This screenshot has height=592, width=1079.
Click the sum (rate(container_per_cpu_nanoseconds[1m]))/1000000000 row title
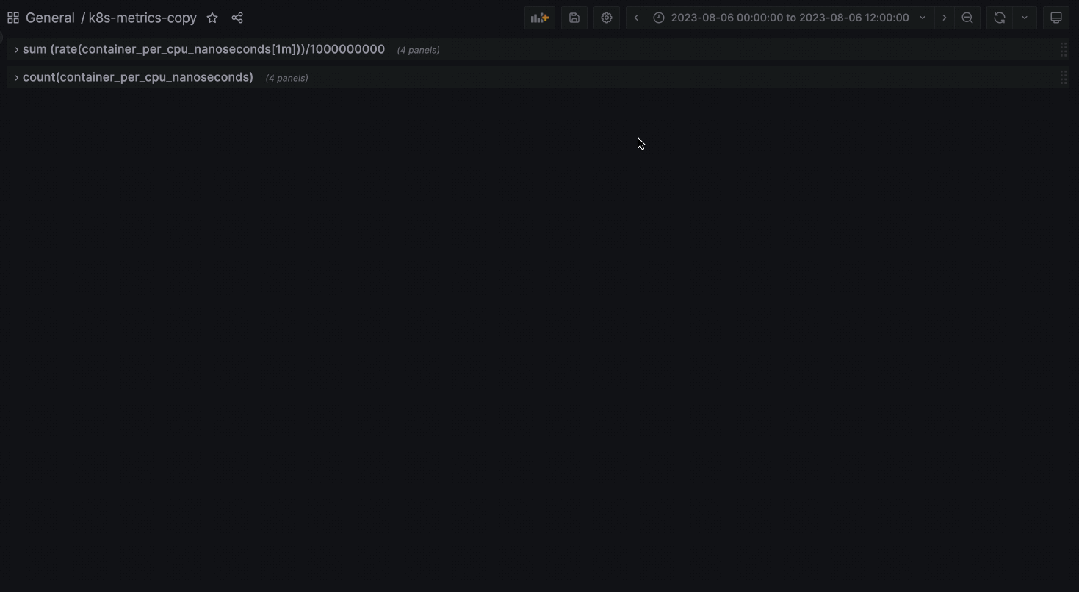pyautogui.click(x=204, y=50)
